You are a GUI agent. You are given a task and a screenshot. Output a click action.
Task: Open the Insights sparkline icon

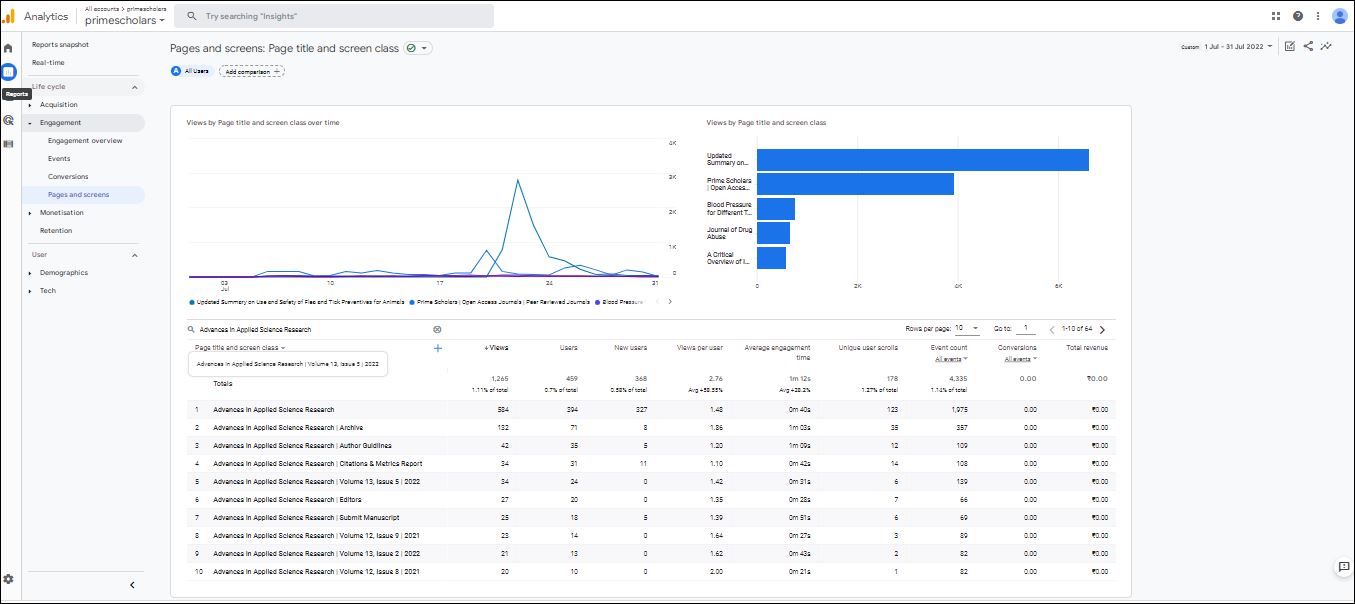[x=1326, y=46]
